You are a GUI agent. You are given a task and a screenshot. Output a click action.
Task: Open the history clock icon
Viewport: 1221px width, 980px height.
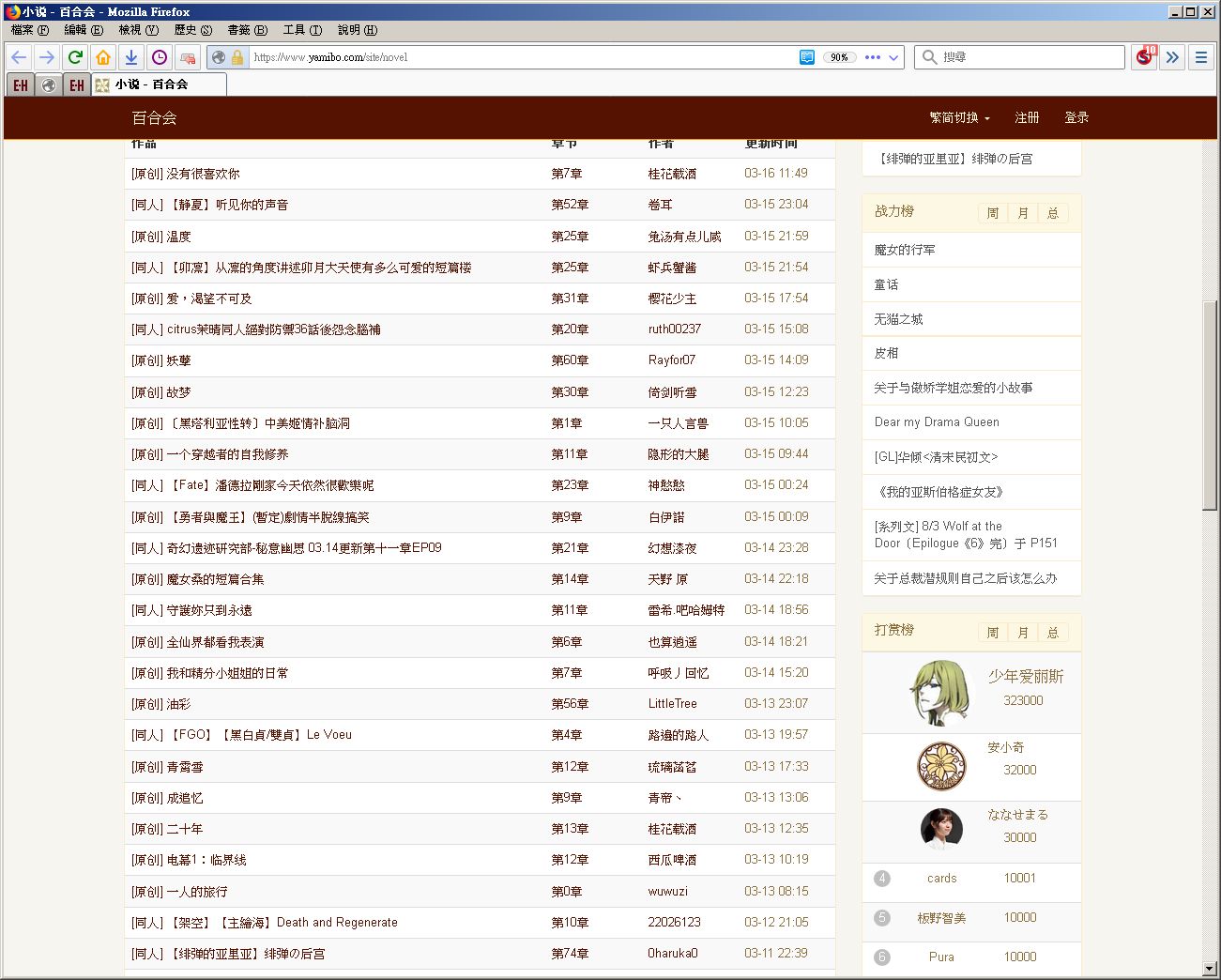click(x=160, y=57)
